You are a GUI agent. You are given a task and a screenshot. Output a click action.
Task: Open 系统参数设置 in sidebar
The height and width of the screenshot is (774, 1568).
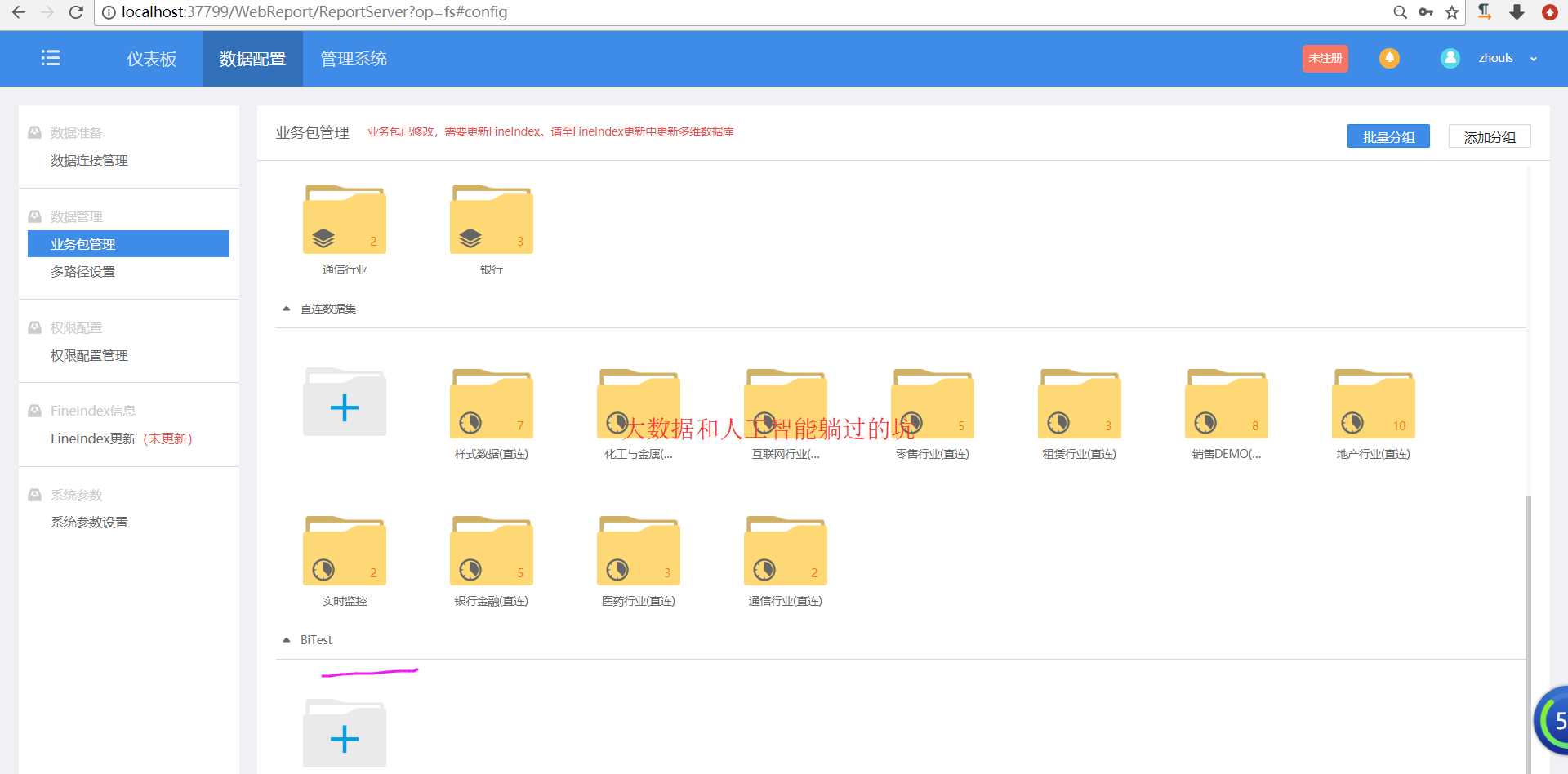(89, 523)
